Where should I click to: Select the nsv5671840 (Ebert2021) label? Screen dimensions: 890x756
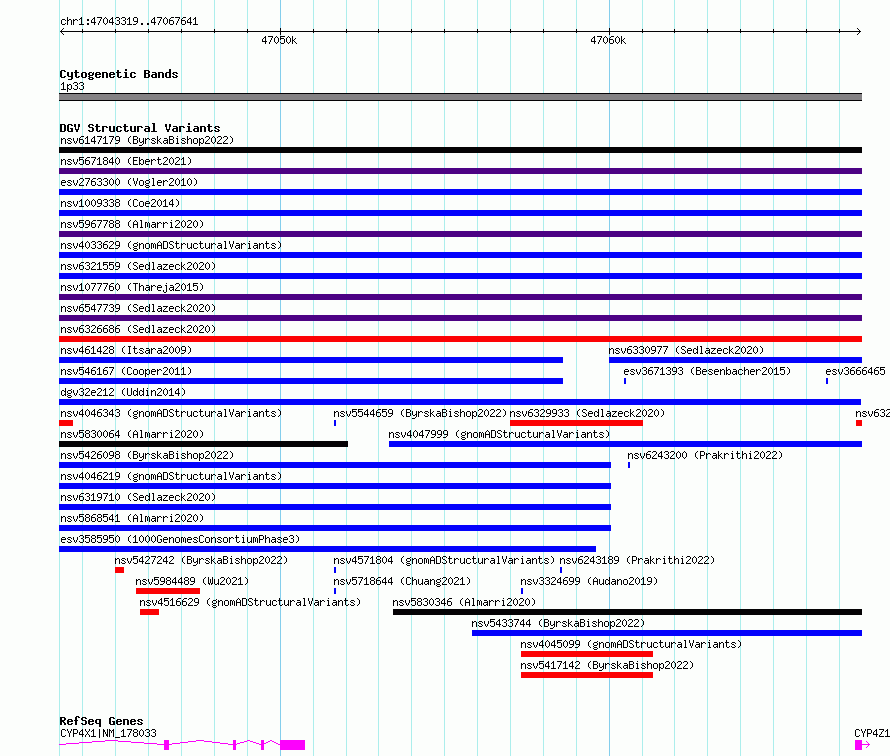pos(126,161)
